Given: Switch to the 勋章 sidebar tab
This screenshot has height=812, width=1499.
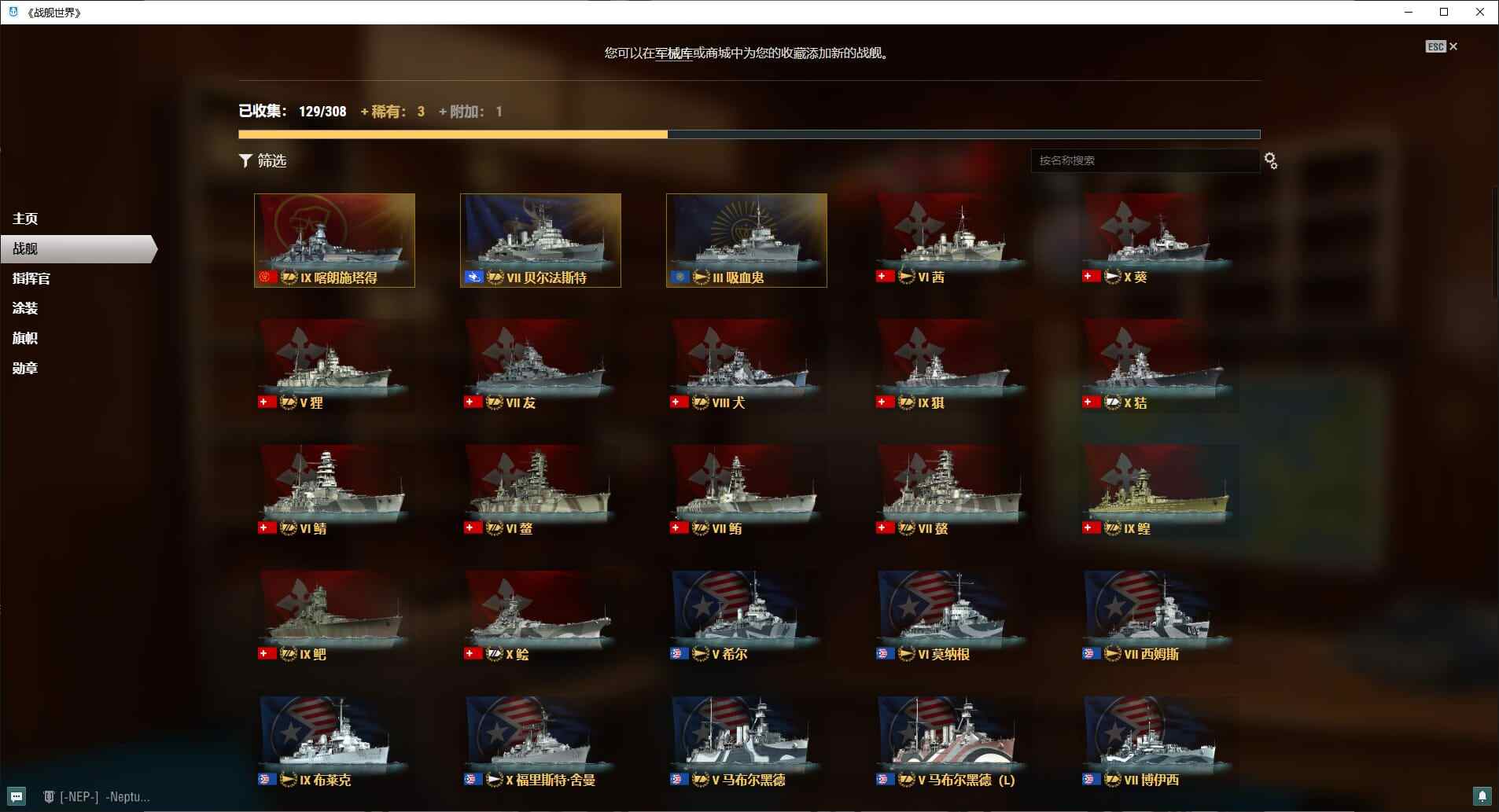Looking at the screenshot, I should (x=25, y=368).
